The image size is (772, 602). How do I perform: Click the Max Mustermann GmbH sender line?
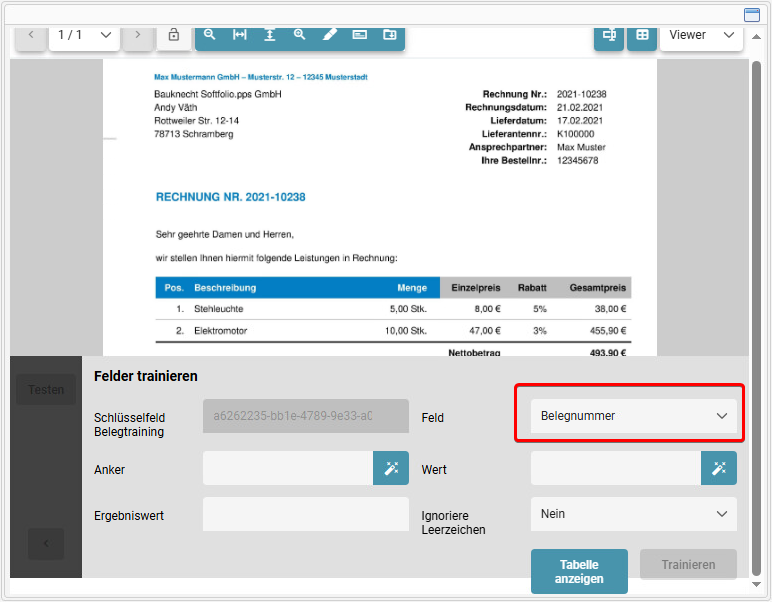pos(261,77)
